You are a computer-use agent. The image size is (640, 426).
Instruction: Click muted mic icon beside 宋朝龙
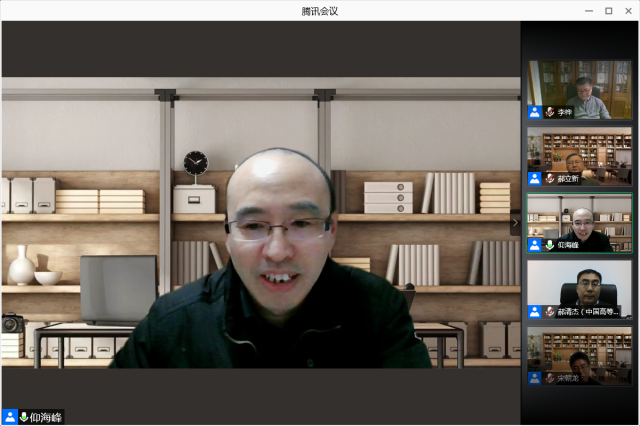click(x=549, y=379)
